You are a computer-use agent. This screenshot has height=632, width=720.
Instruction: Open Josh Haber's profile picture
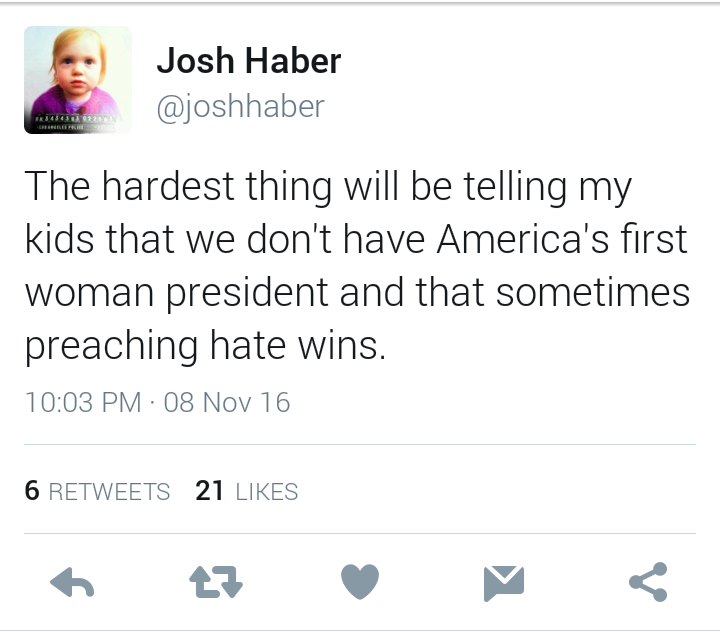78,80
